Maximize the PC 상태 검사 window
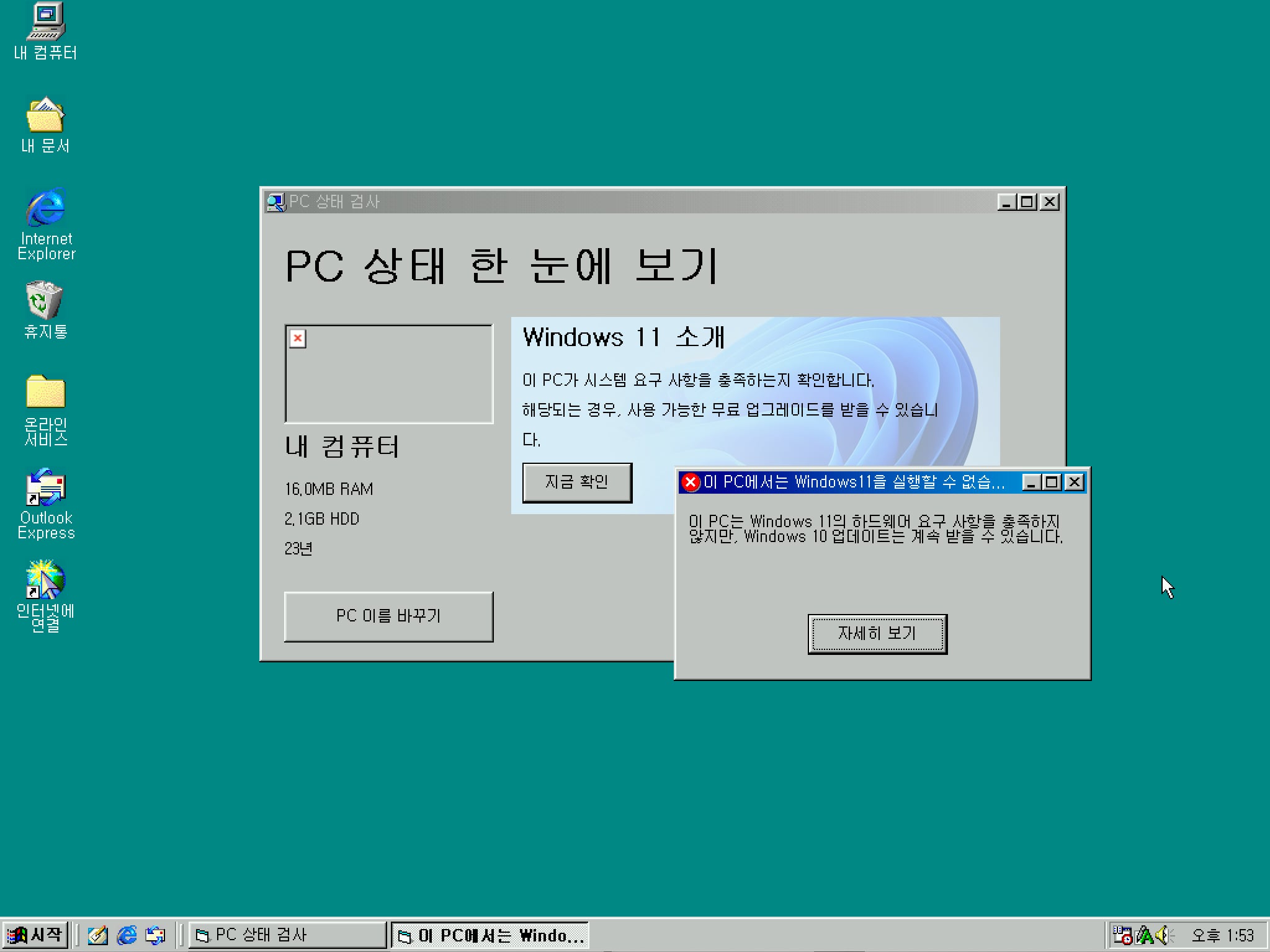Image resolution: width=1270 pixels, height=952 pixels. pos(1027,202)
